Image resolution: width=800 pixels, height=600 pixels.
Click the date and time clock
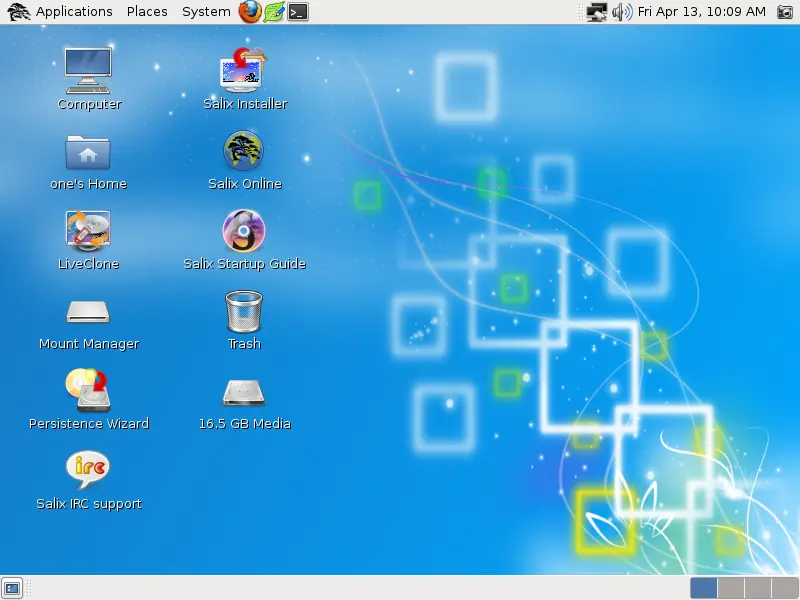point(702,12)
